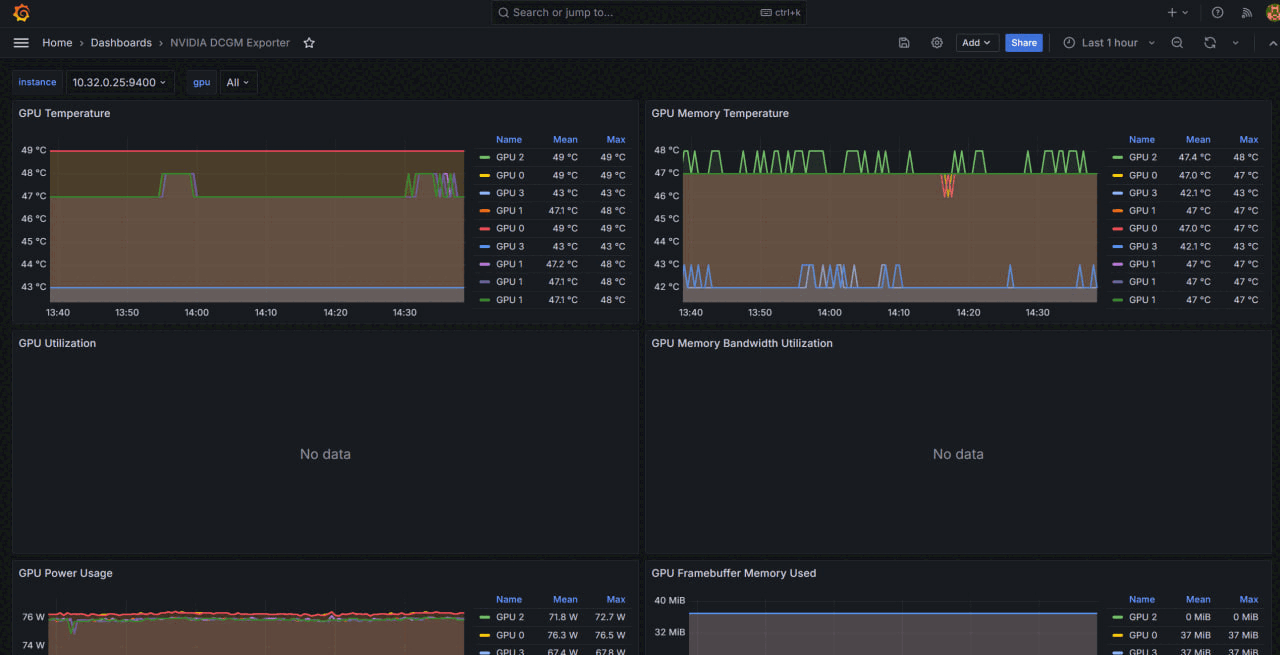
Task: Click the refresh dashboard icon
Action: (x=1210, y=43)
